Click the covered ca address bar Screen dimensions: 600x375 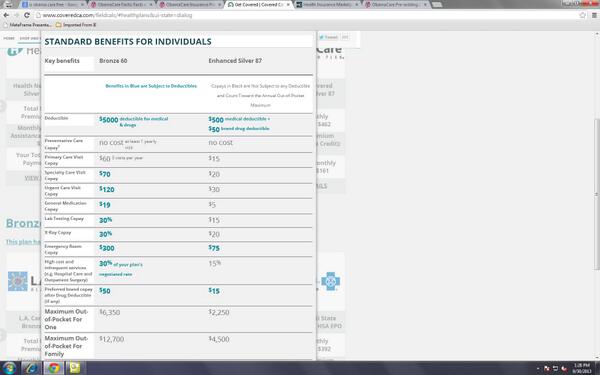(306, 15)
